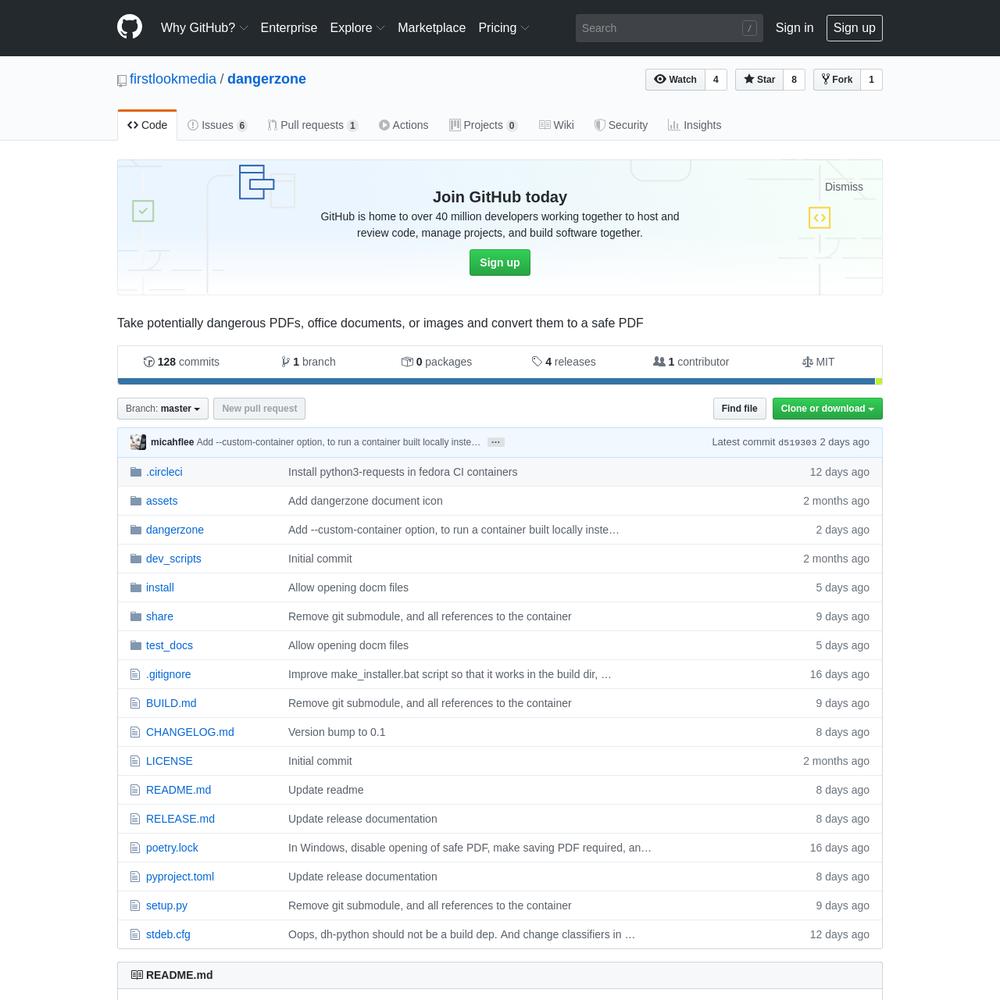Click the file icon for setup.py
Image resolution: width=1000 pixels, height=1000 pixels.
[x=135, y=906]
